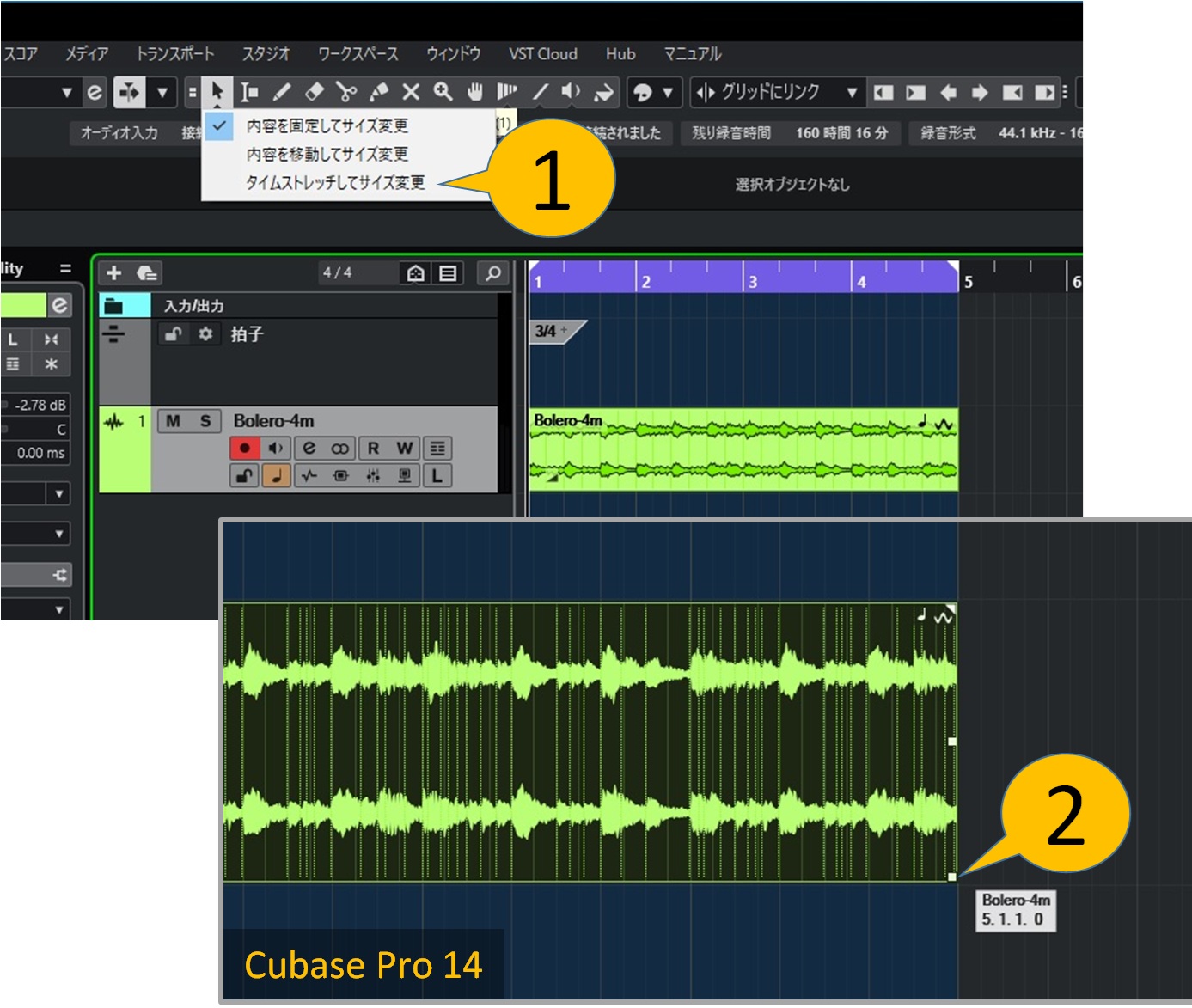Choose タイムストレッチしてサイズ変更 option
Viewport: 1192px width, 1008px height.
pyautogui.click(x=335, y=182)
